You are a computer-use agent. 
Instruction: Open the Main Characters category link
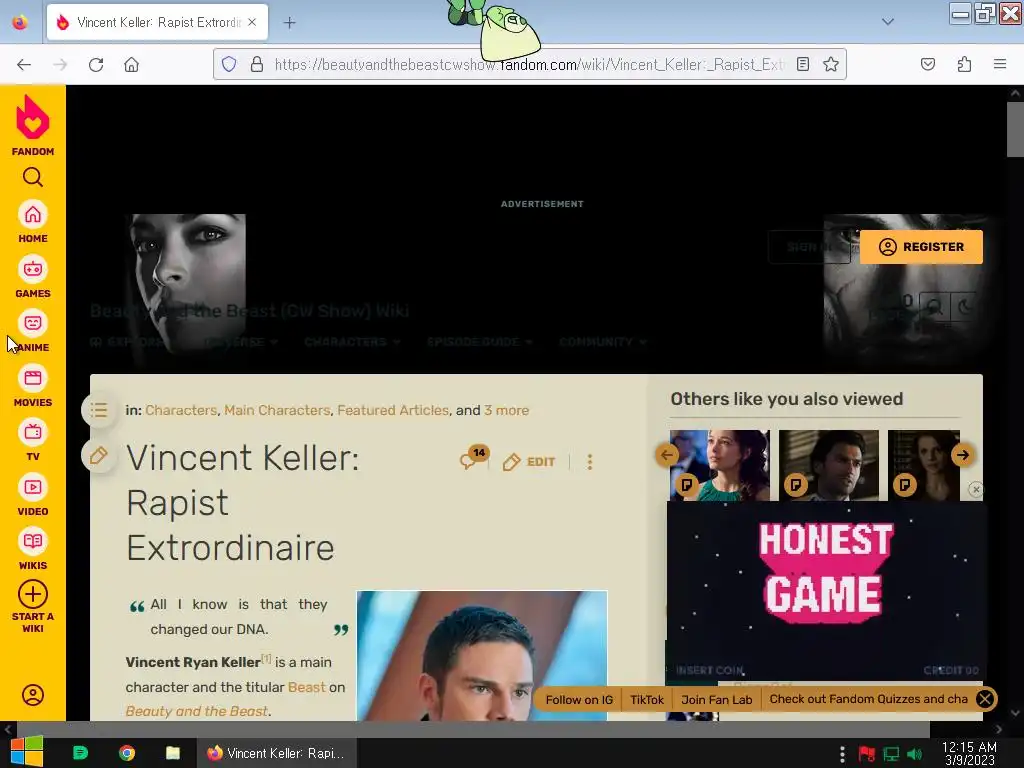(x=277, y=410)
